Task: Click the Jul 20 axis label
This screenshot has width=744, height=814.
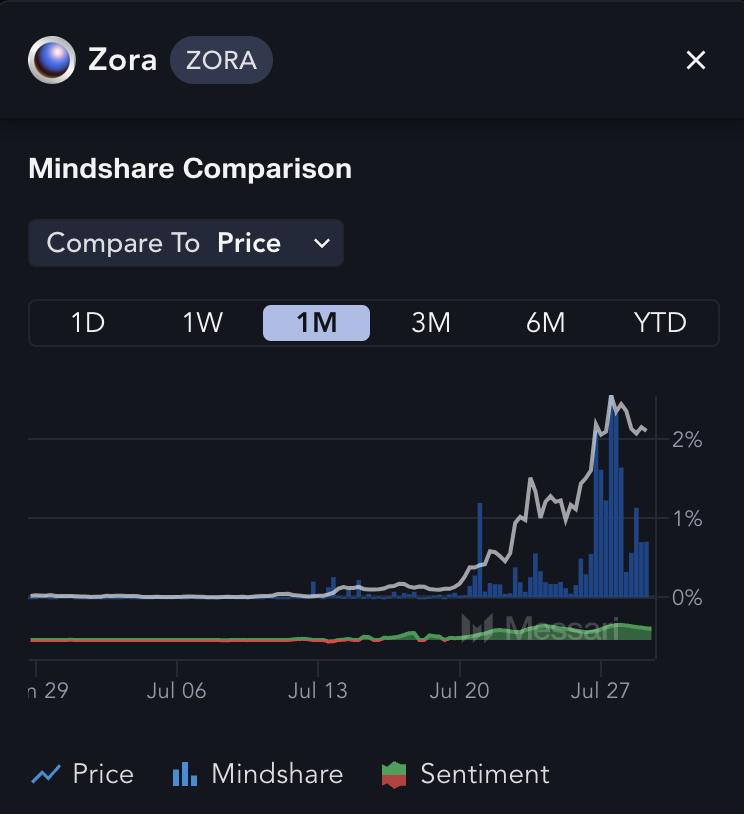Action: pos(459,691)
